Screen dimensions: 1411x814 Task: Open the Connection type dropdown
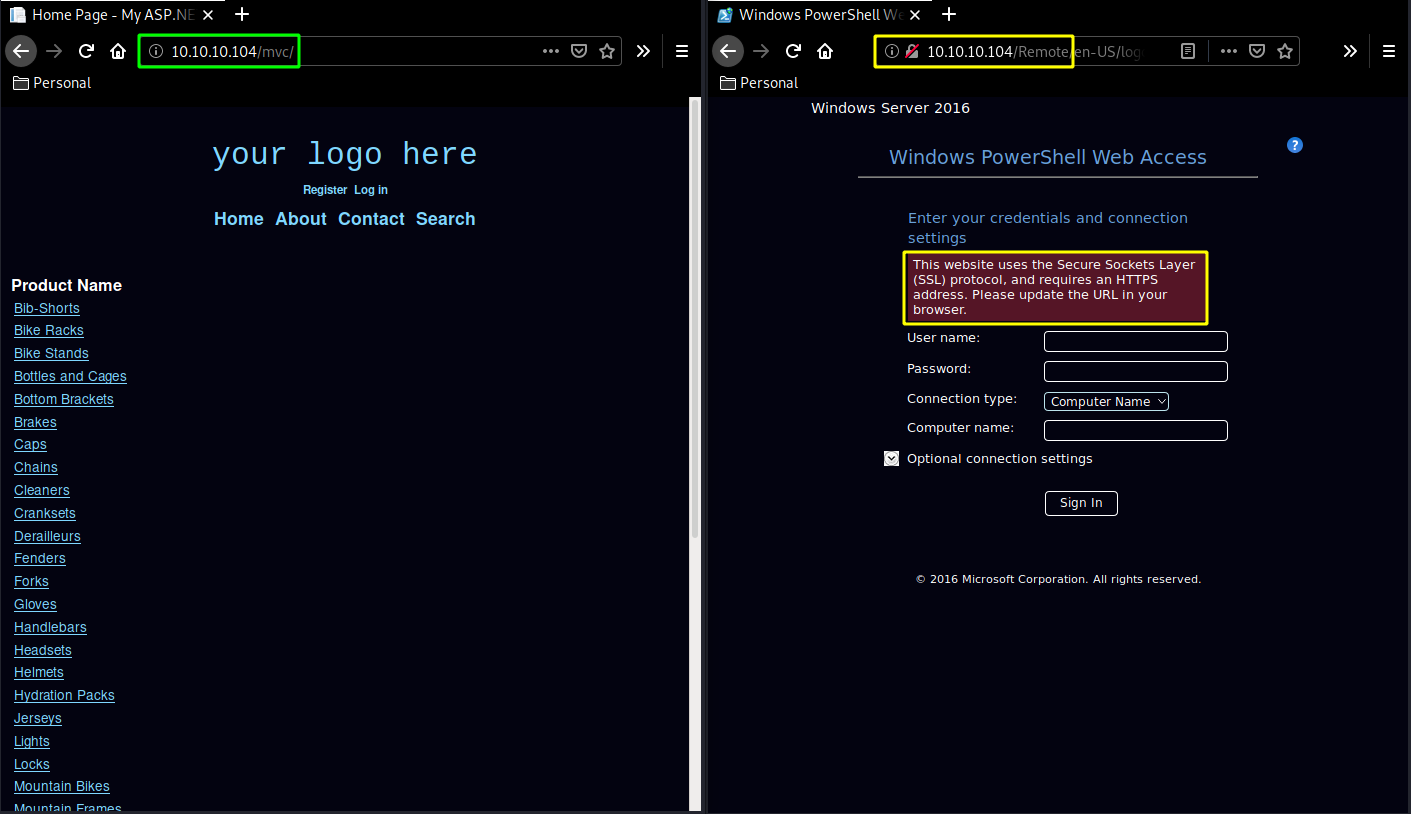point(1106,401)
